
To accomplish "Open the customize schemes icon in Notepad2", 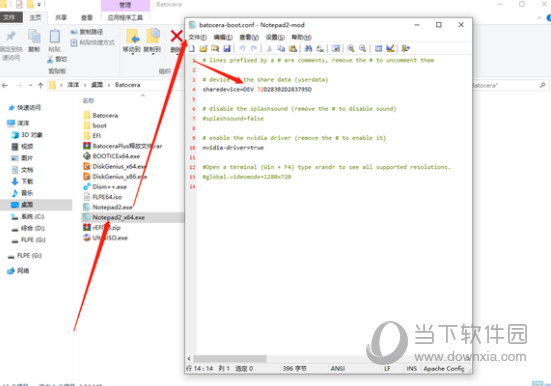I will [390, 49].
